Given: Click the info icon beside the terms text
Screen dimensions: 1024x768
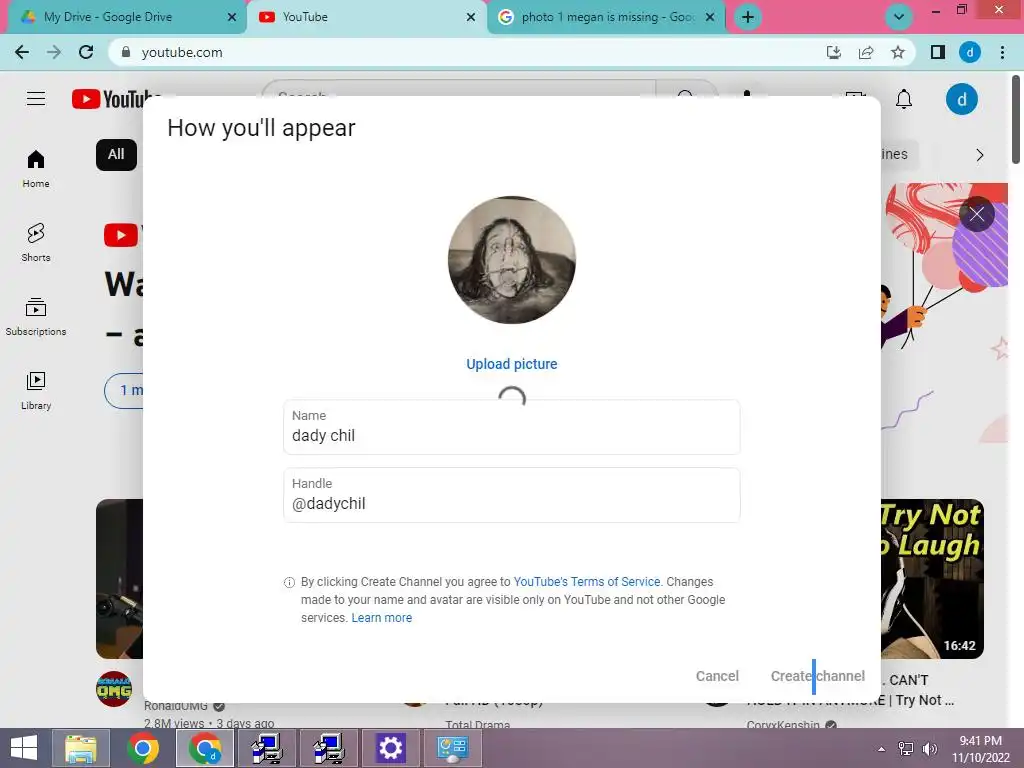Looking at the screenshot, I should coord(289,583).
